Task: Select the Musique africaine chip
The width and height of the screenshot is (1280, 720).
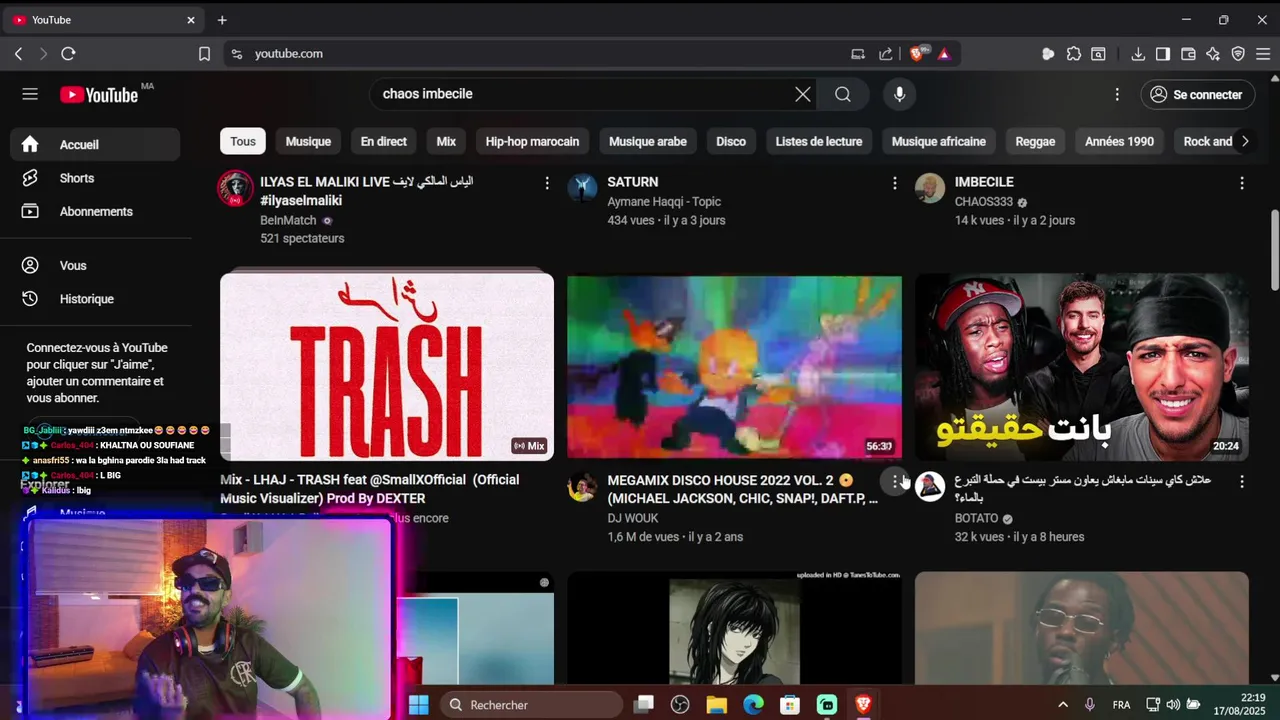Action: 939,142
